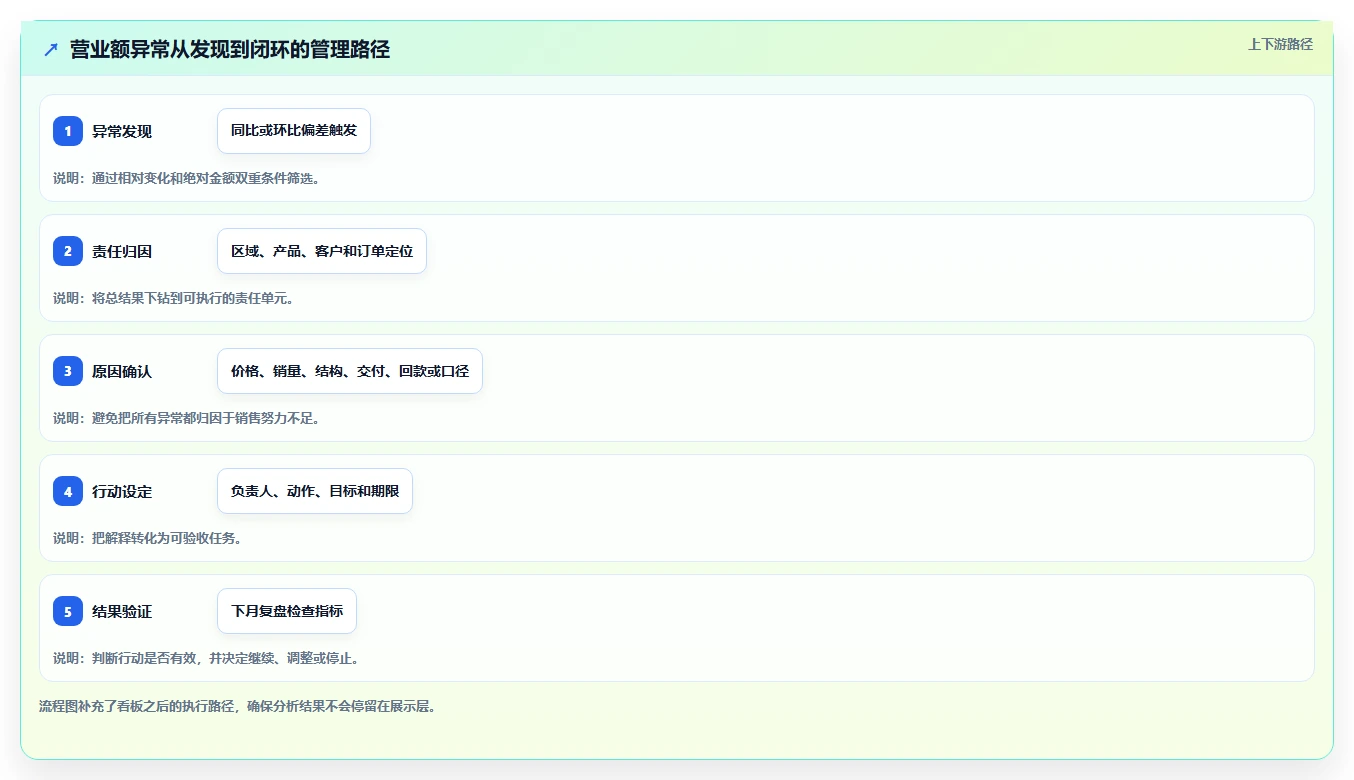This screenshot has height=780, width=1354.
Task: Click the 原因确认 step label
Action: tap(122, 372)
